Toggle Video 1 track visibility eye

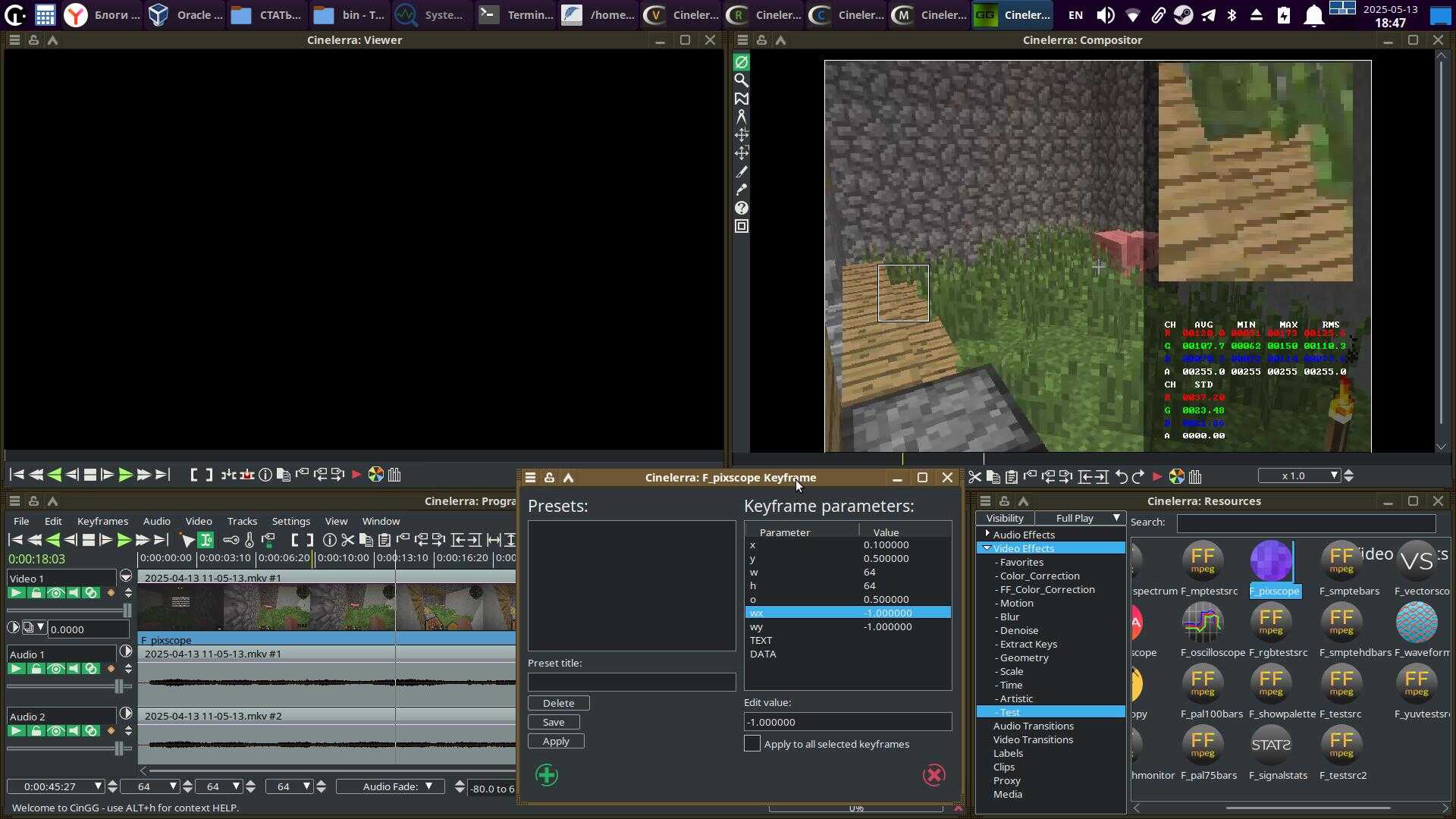point(55,593)
